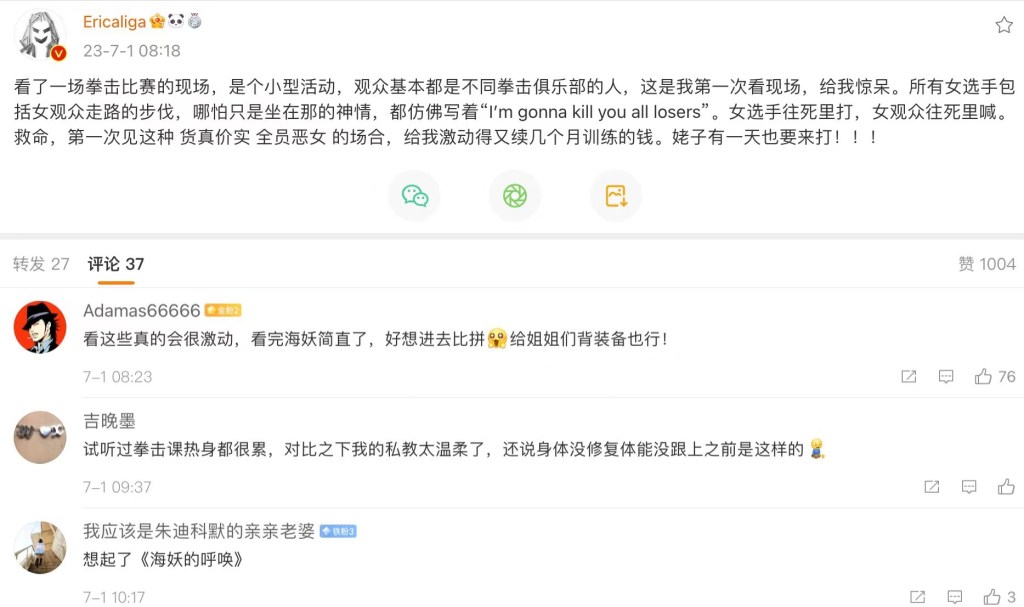Forward the Adamas66666 comment
Image resolution: width=1024 pixels, height=607 pixels.
(908, 377)
